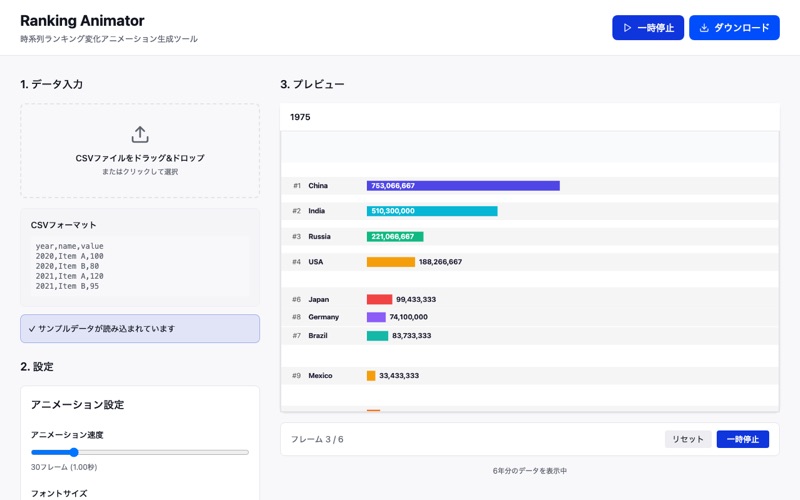Image resolution: width=800 pixels, height=500 pixels.
Task: Click the upload arrow icon in the drop zone
Action: [140, 135]
